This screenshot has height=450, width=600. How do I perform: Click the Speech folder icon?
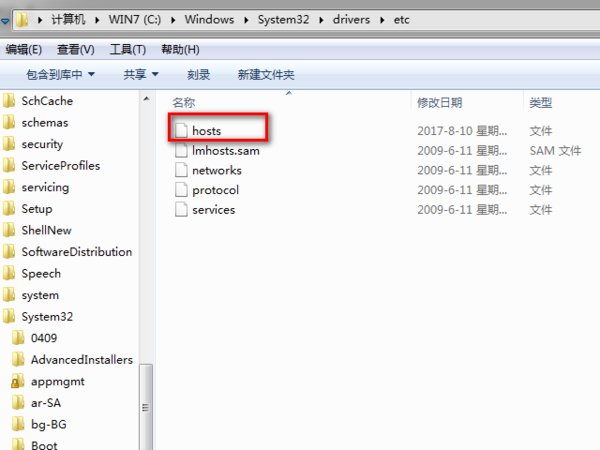click(9, 273)
